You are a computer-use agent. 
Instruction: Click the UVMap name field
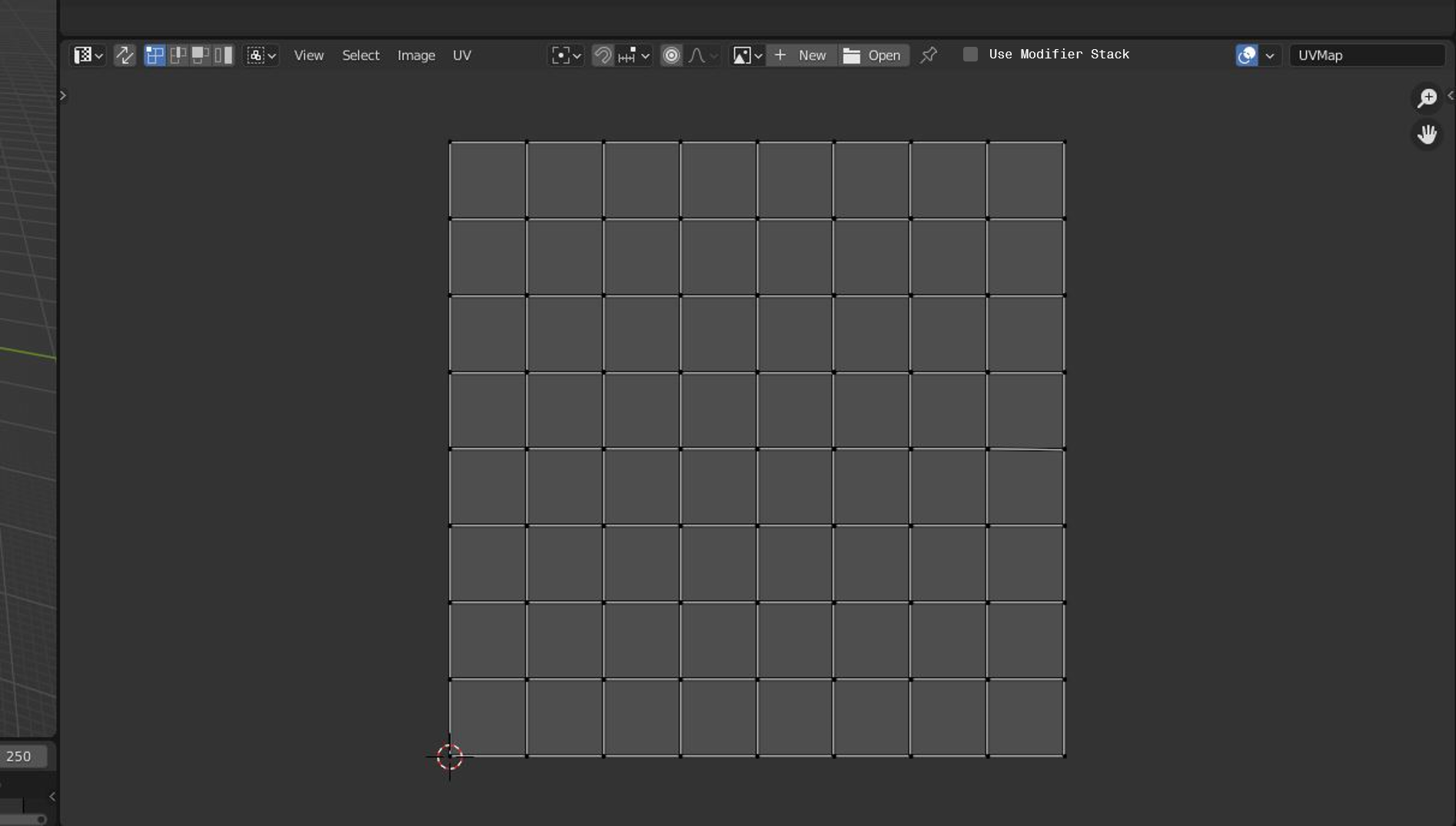[1367, 55]
